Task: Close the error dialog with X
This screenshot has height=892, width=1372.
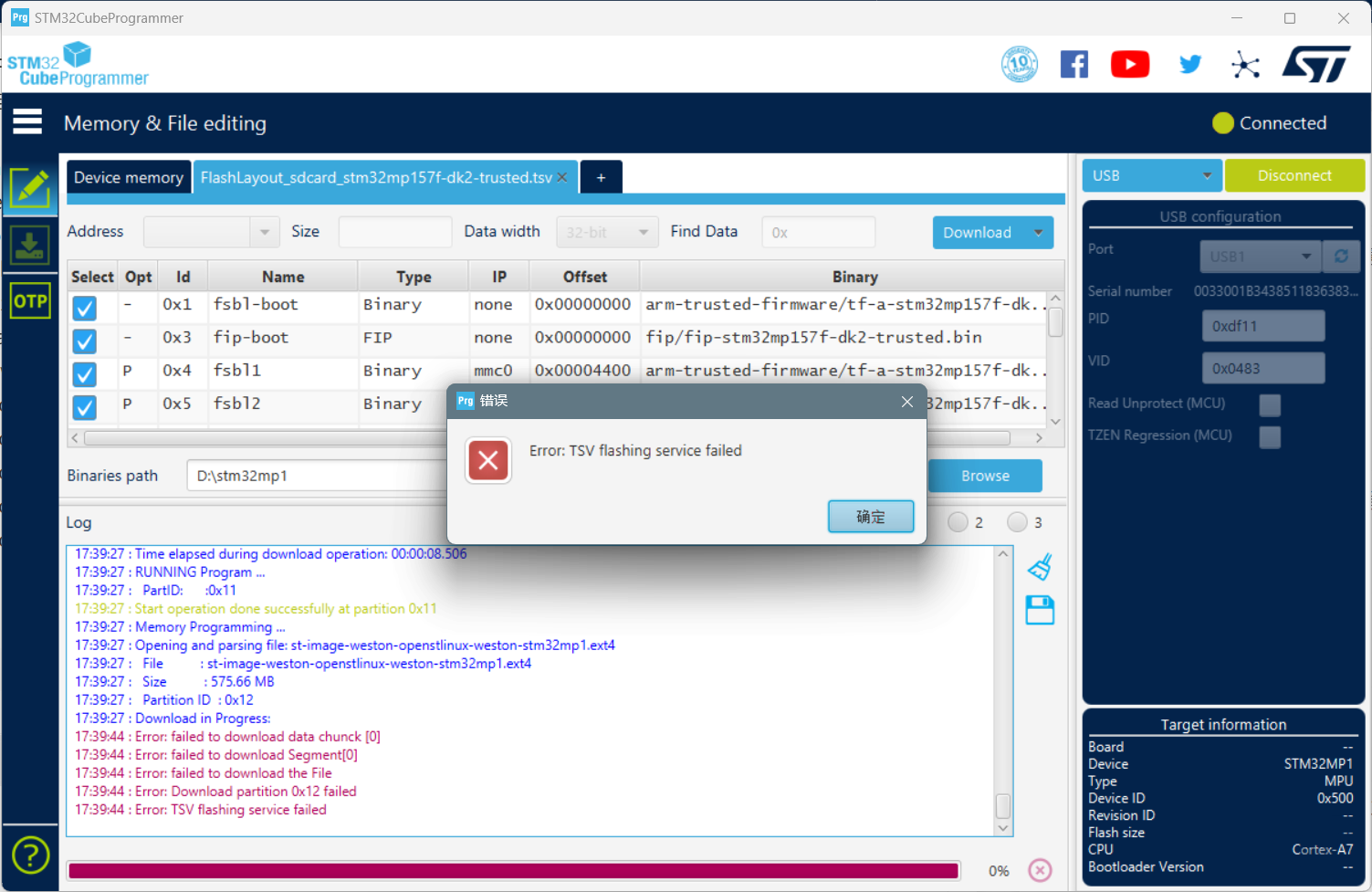Action: point(906,402)
